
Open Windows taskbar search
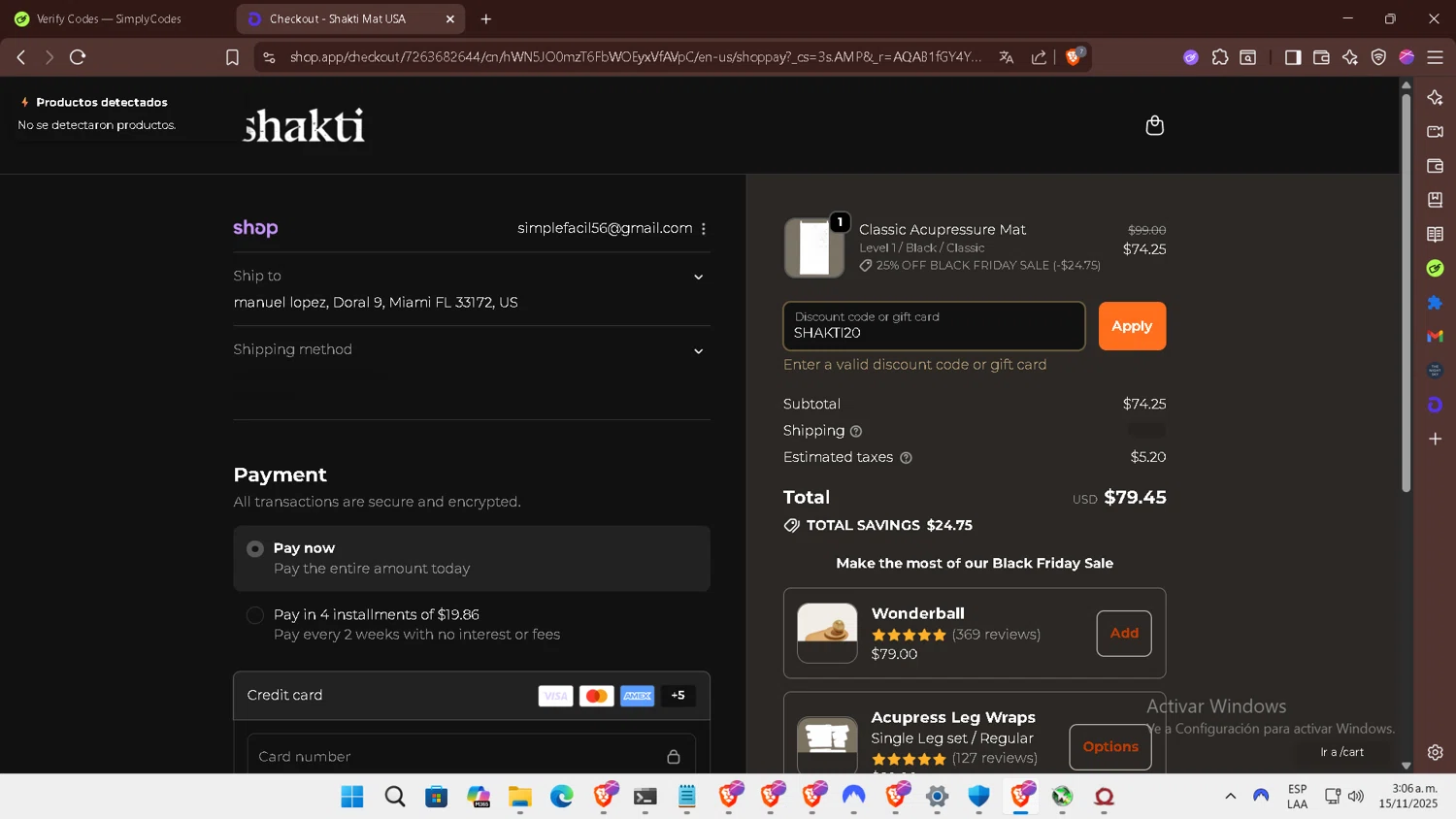395,797
